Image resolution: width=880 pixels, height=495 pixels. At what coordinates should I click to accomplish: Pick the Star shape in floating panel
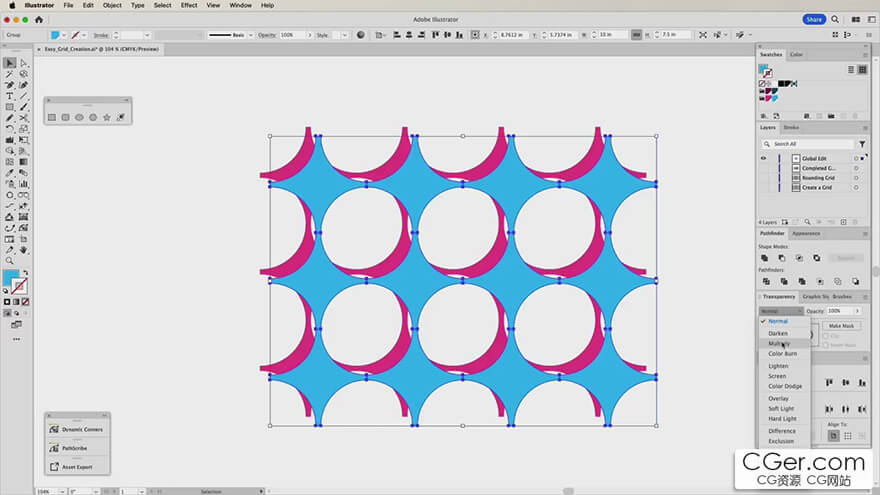click(x=107, y=117)
